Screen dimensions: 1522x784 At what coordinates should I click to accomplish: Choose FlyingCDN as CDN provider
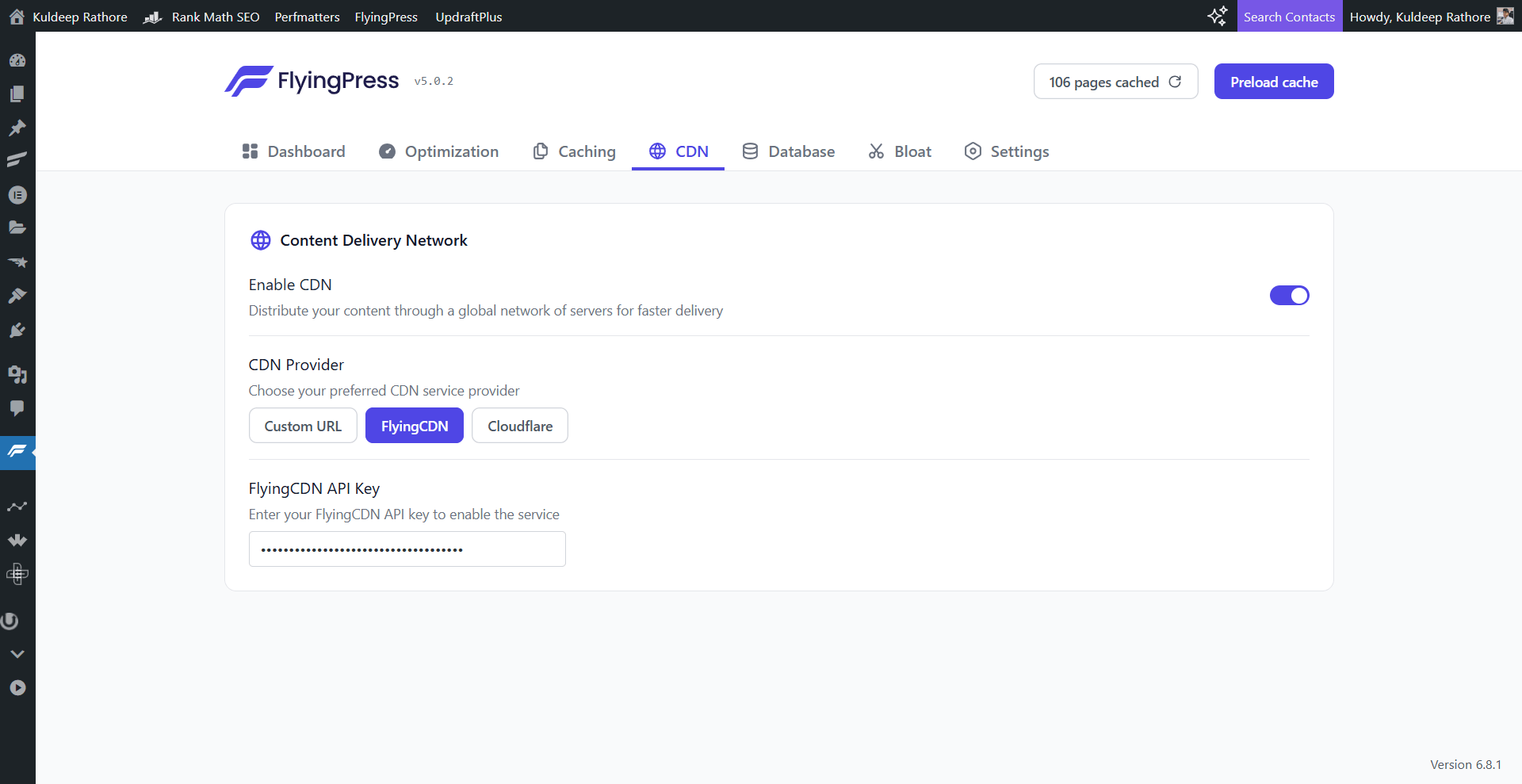(415, 426)
